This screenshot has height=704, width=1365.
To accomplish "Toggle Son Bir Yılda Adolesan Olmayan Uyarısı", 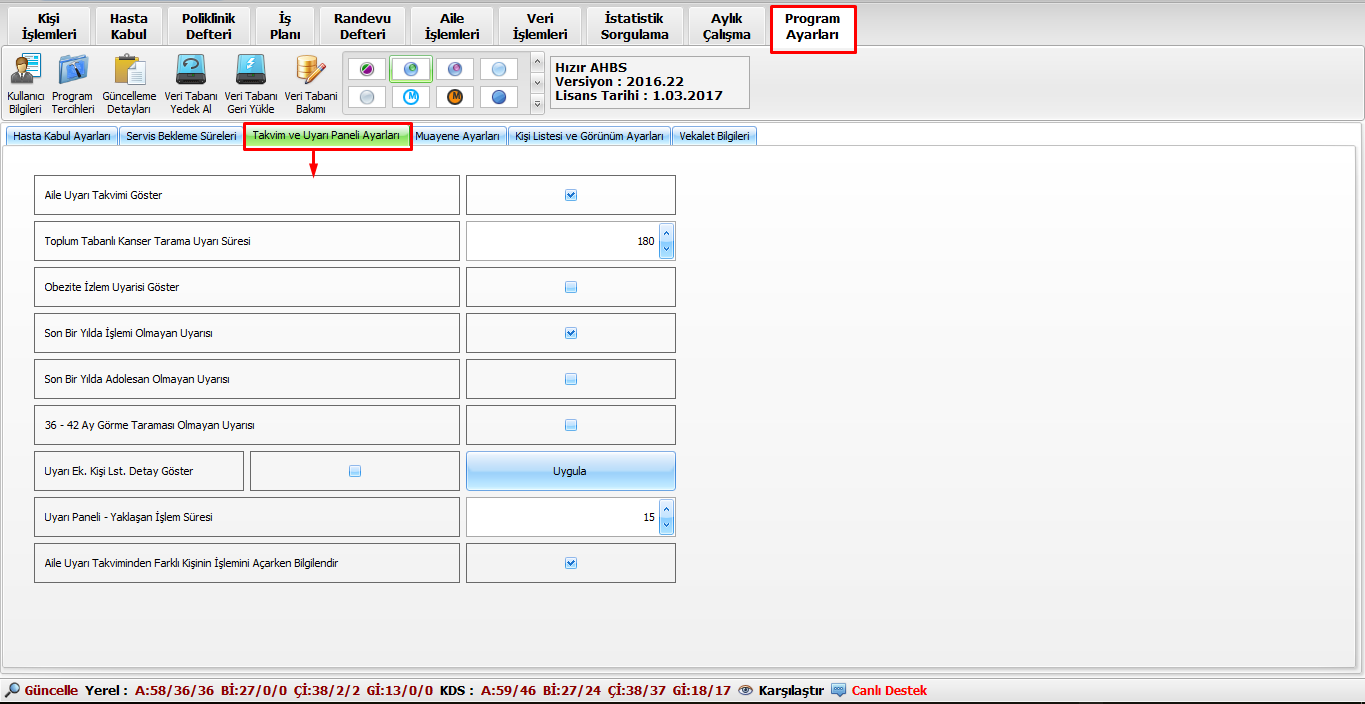I will pyautogui.click(x=571, y=379).
